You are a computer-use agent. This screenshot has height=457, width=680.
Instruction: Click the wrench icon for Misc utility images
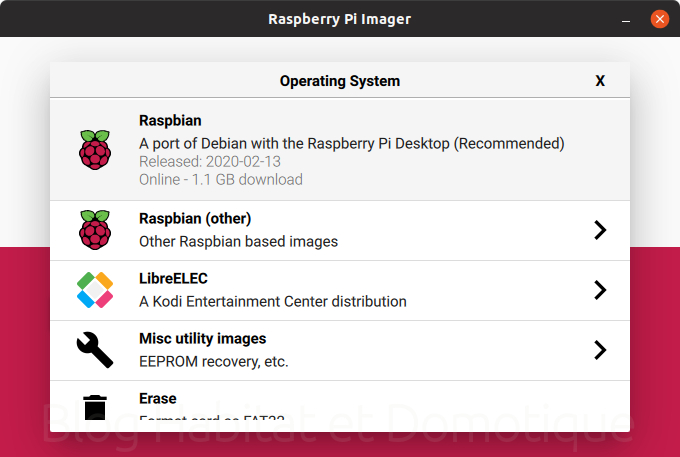[x=95, y=350]
